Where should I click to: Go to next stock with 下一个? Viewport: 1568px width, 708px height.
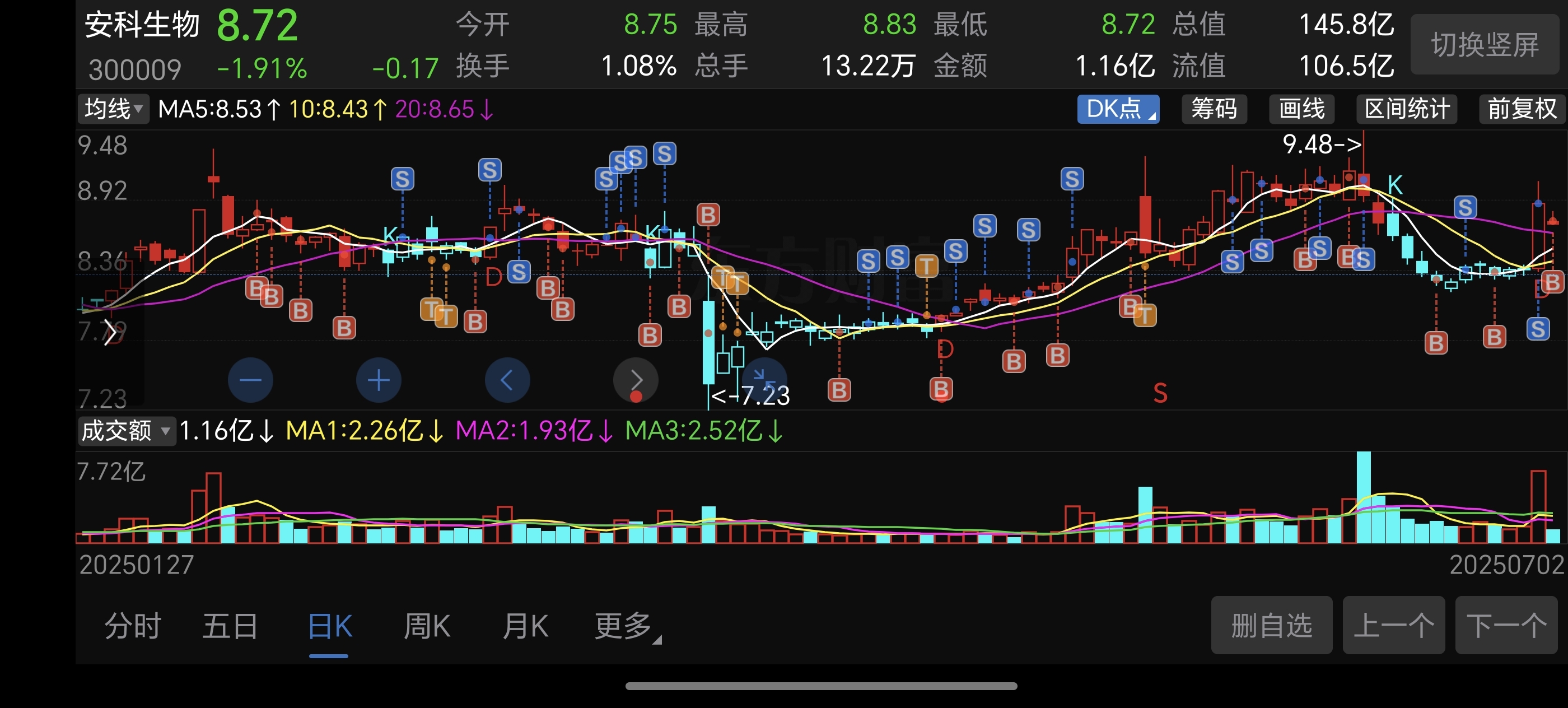(1506, 625)
